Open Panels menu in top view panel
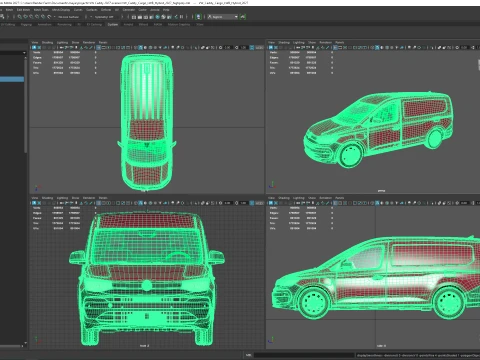The width and height of the screenshot is (480, 360). tap(103, 42)
